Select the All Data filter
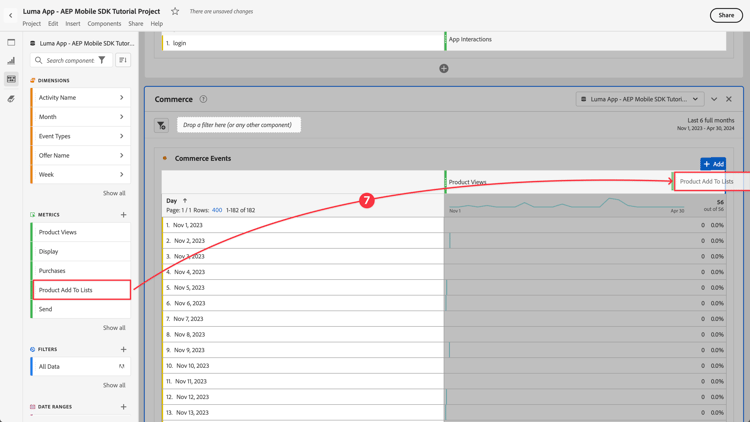This screenshot has height=422, width=750. 81,366
